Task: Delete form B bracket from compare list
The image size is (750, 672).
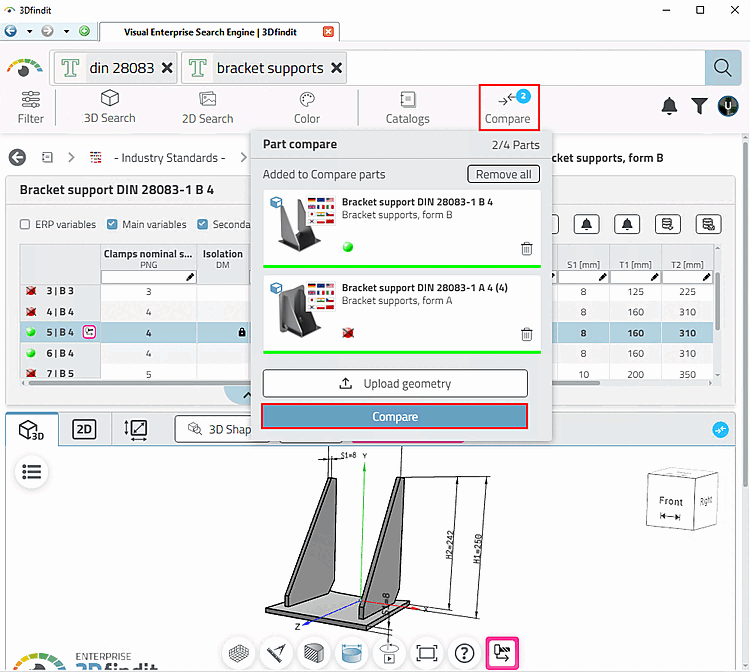Action: point(527,249)
